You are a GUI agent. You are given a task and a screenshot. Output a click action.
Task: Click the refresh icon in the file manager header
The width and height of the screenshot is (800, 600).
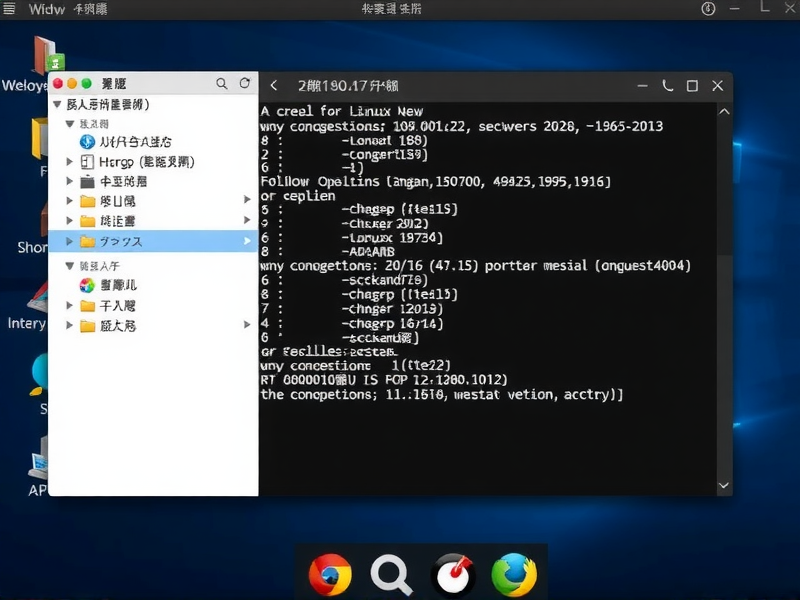pos(243,84)
